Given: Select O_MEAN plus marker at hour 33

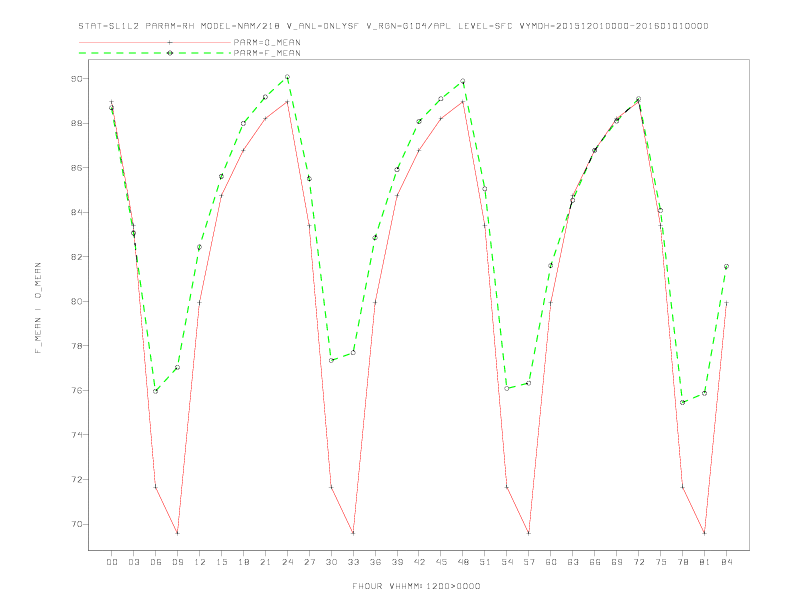Looking at the screenshot, I should pos(353,533).
